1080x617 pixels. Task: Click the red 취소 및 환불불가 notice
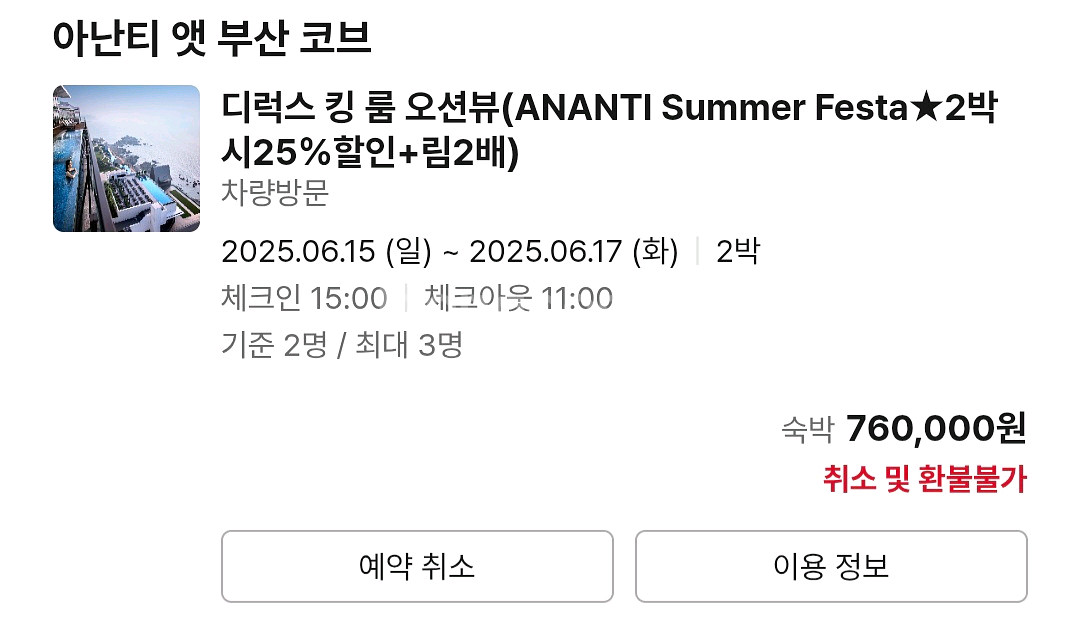point(925,479)
